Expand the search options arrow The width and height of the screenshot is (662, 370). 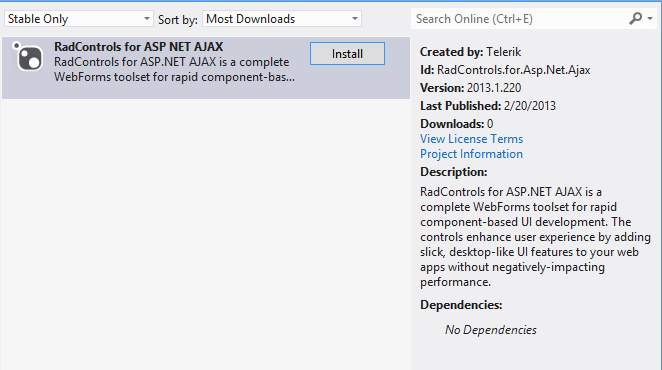tap(650, 19)
